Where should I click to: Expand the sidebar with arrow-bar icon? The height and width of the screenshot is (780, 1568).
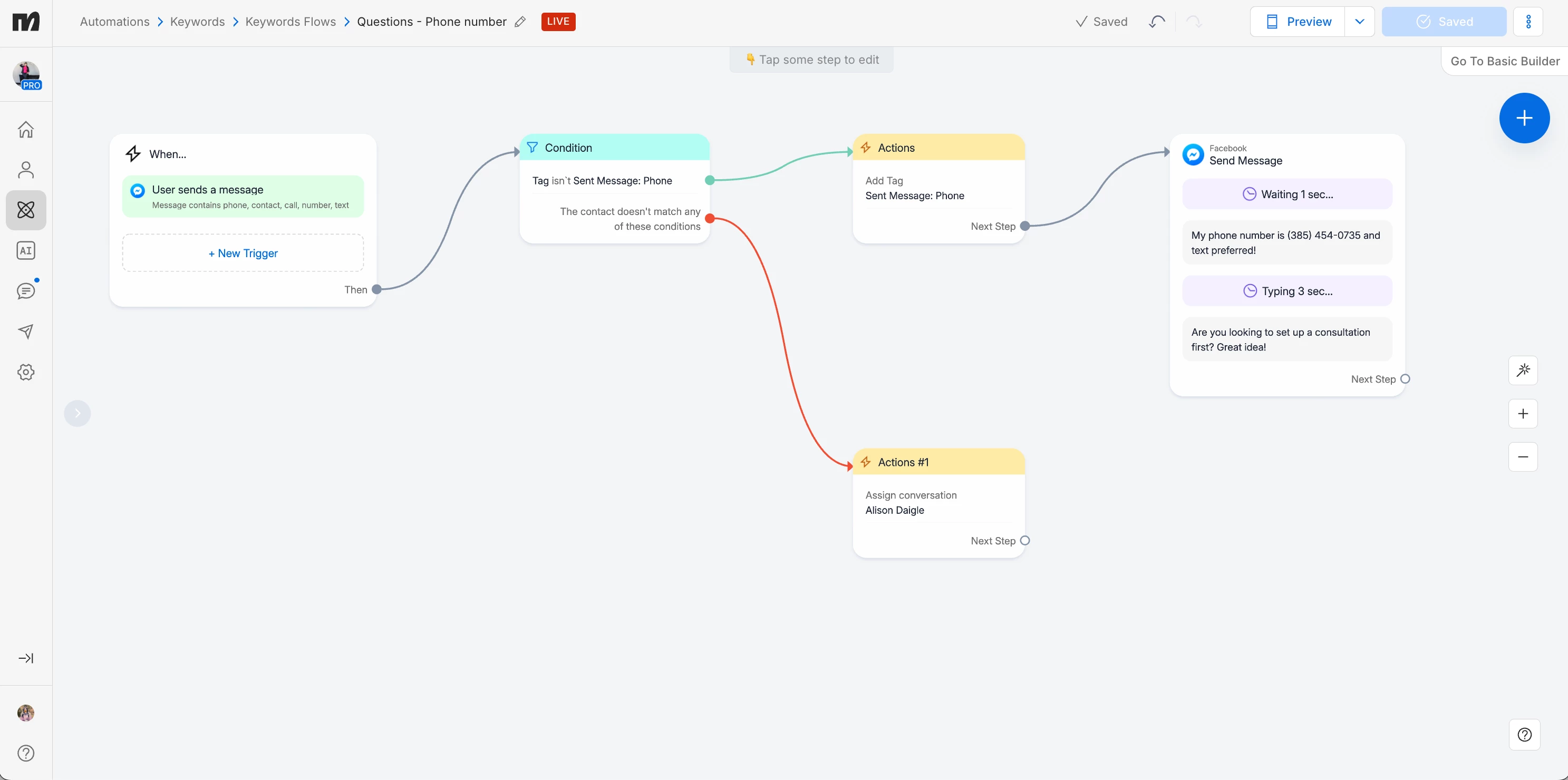pyautogui.click(x=25, y=658)
